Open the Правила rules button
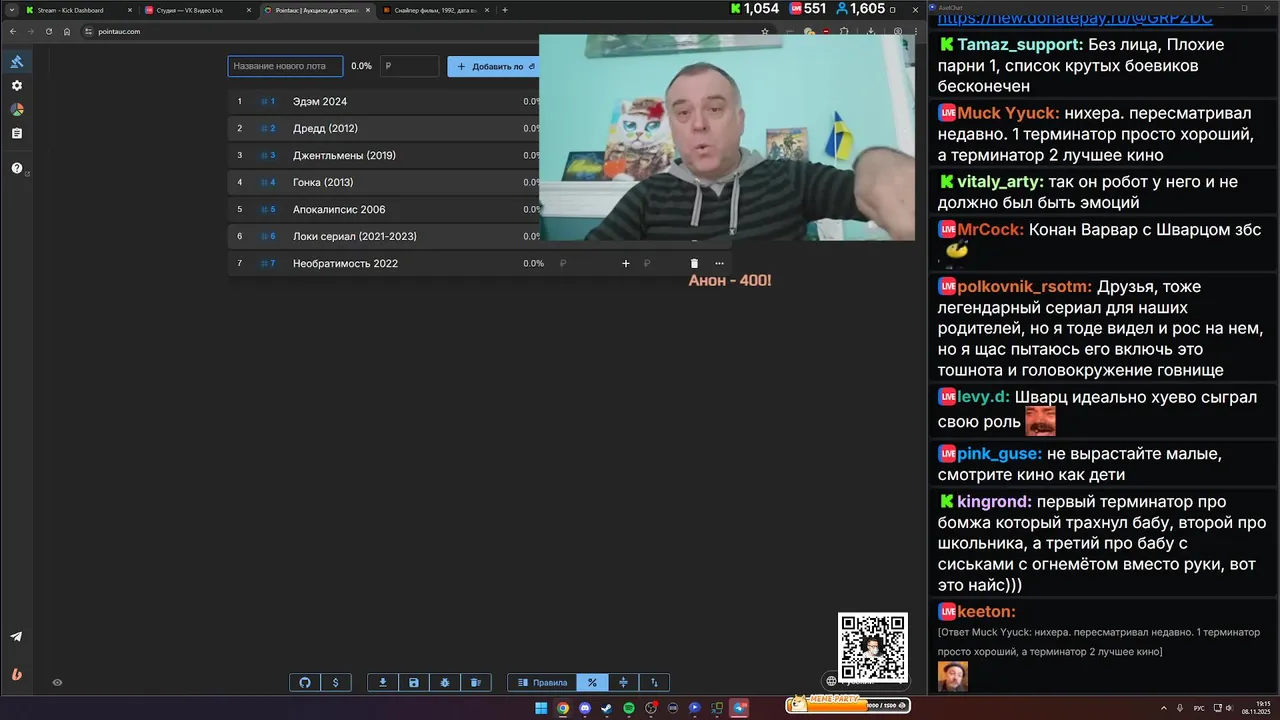Viewport: 1280px width, 720px height. [542, 683]
